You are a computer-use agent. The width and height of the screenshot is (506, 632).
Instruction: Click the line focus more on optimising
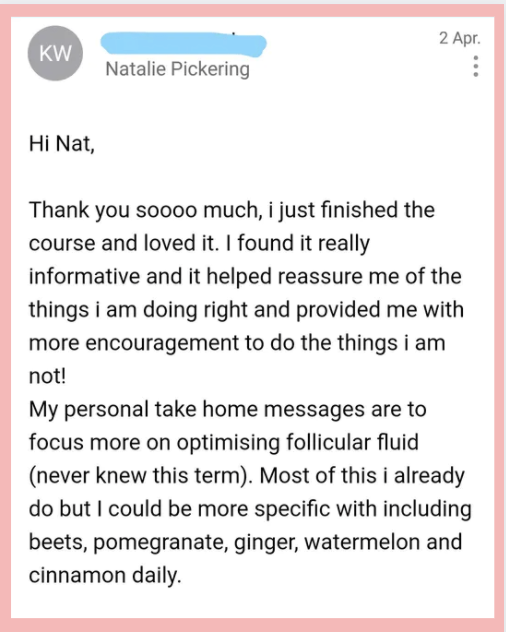(x=224, y=443)
